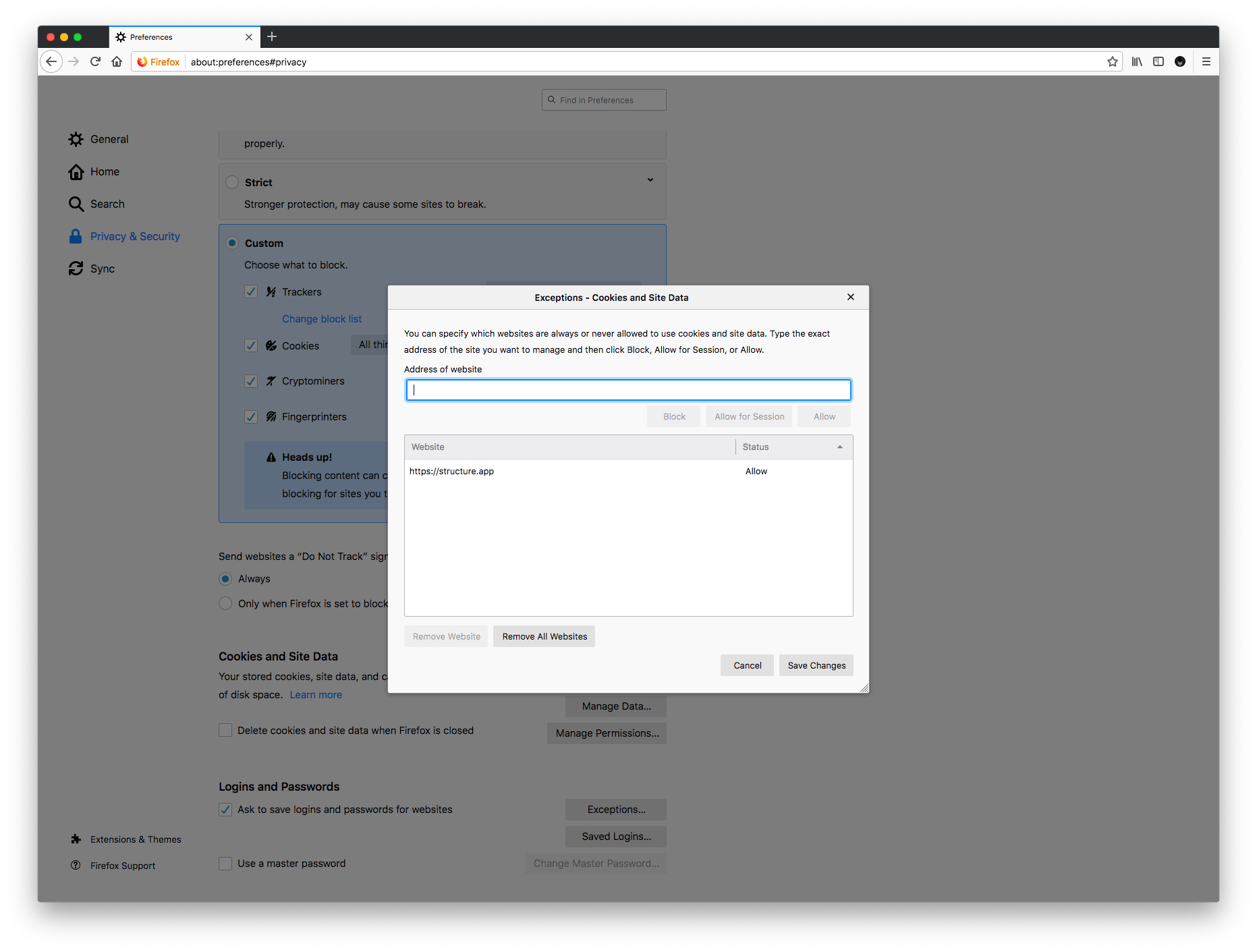Click the Change block list link
The height and width of the screenshot is (952, 1257).
(x=322, y=318)
